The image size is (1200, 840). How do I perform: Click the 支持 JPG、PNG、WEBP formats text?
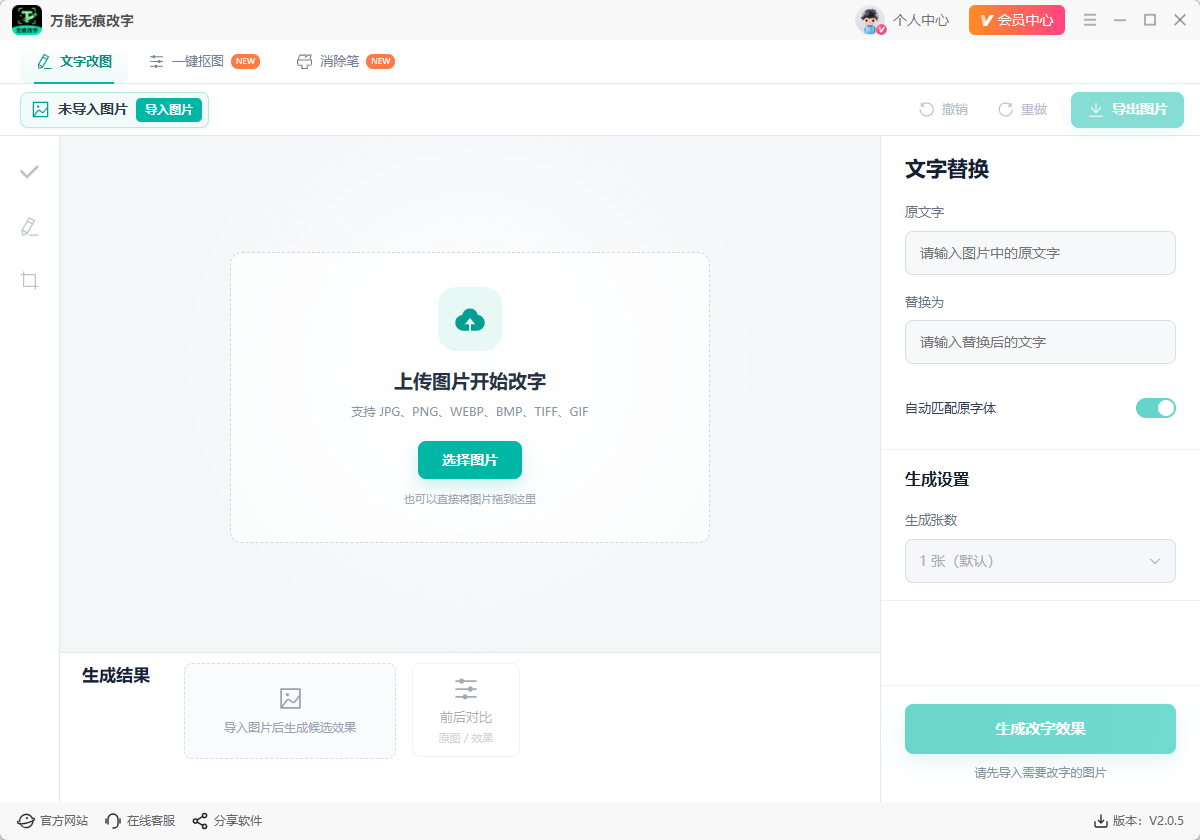point(470,412)
